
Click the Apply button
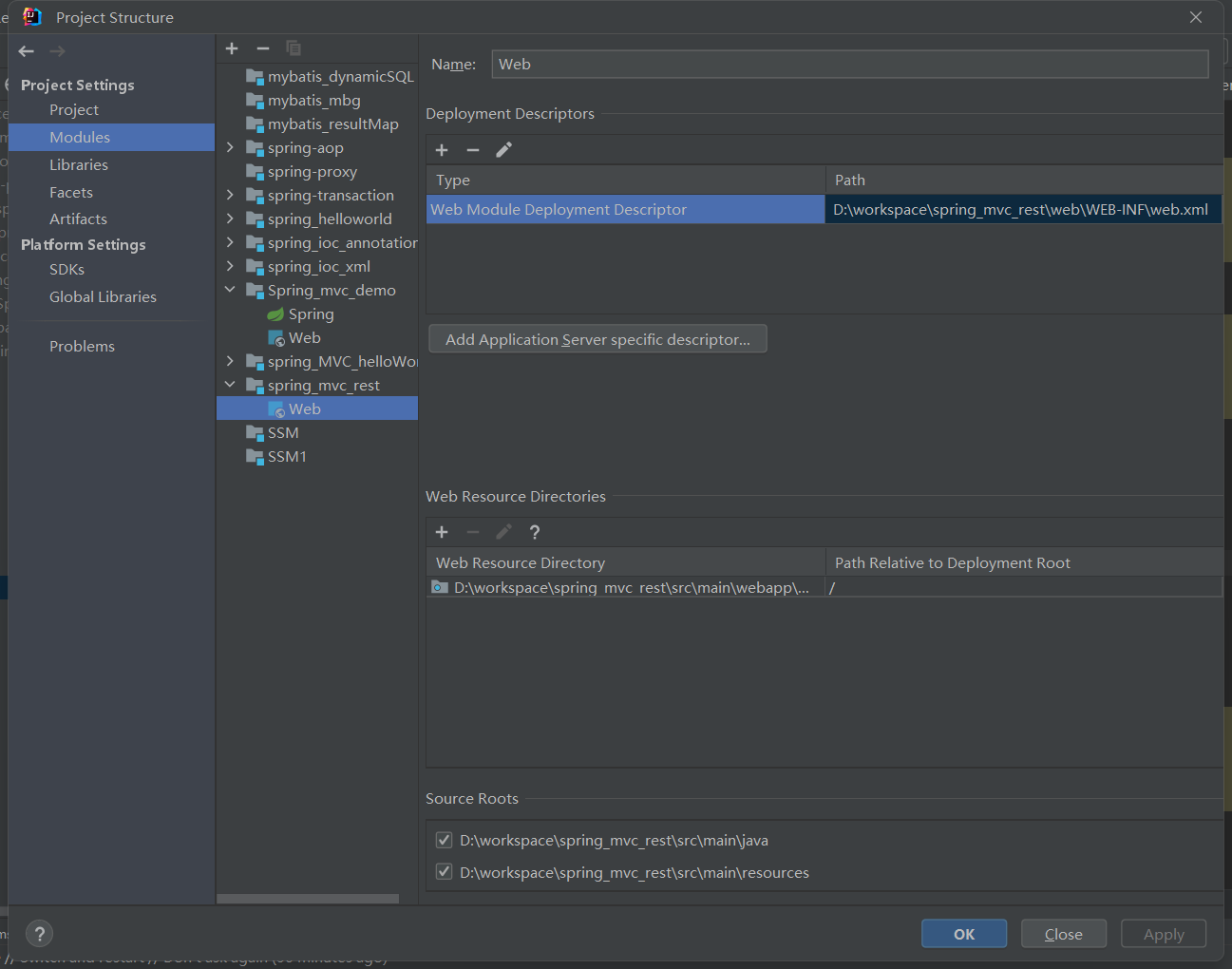[1164, 934]
